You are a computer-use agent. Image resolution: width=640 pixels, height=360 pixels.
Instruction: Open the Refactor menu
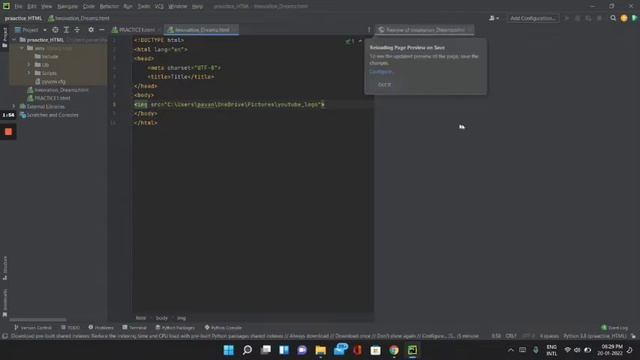click(109, 7)
